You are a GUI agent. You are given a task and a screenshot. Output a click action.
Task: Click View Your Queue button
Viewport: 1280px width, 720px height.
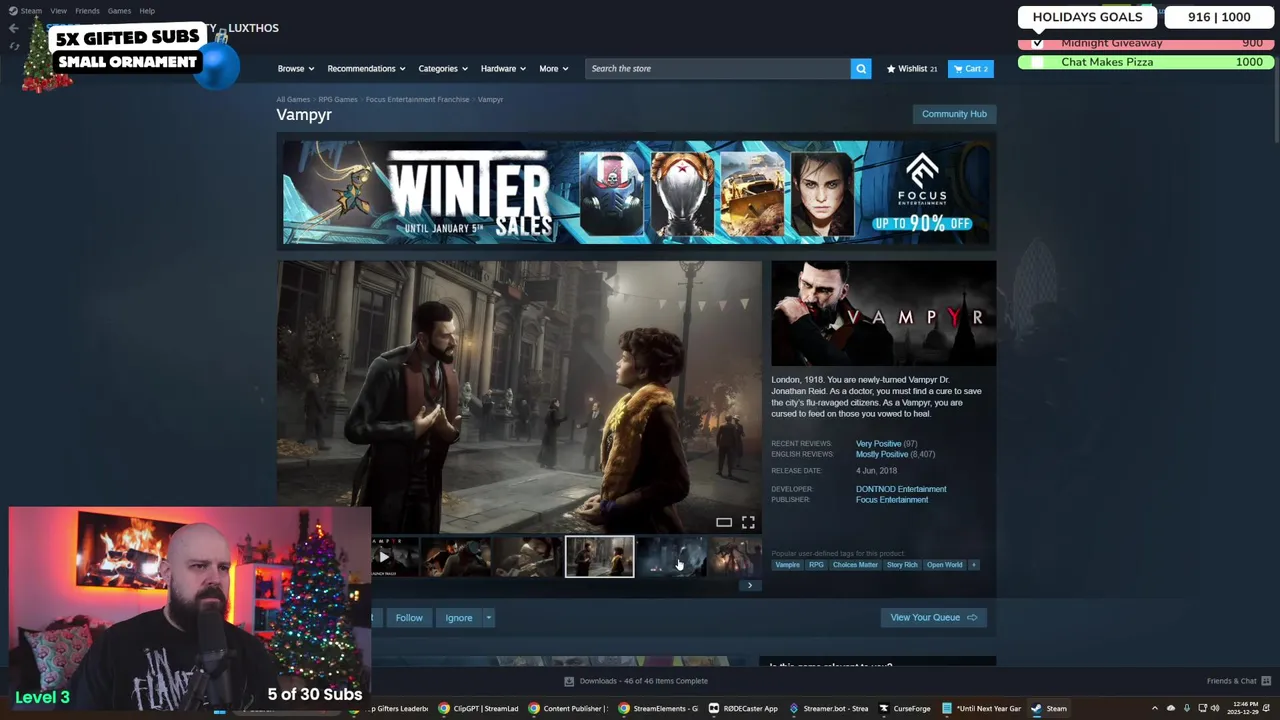933,618
